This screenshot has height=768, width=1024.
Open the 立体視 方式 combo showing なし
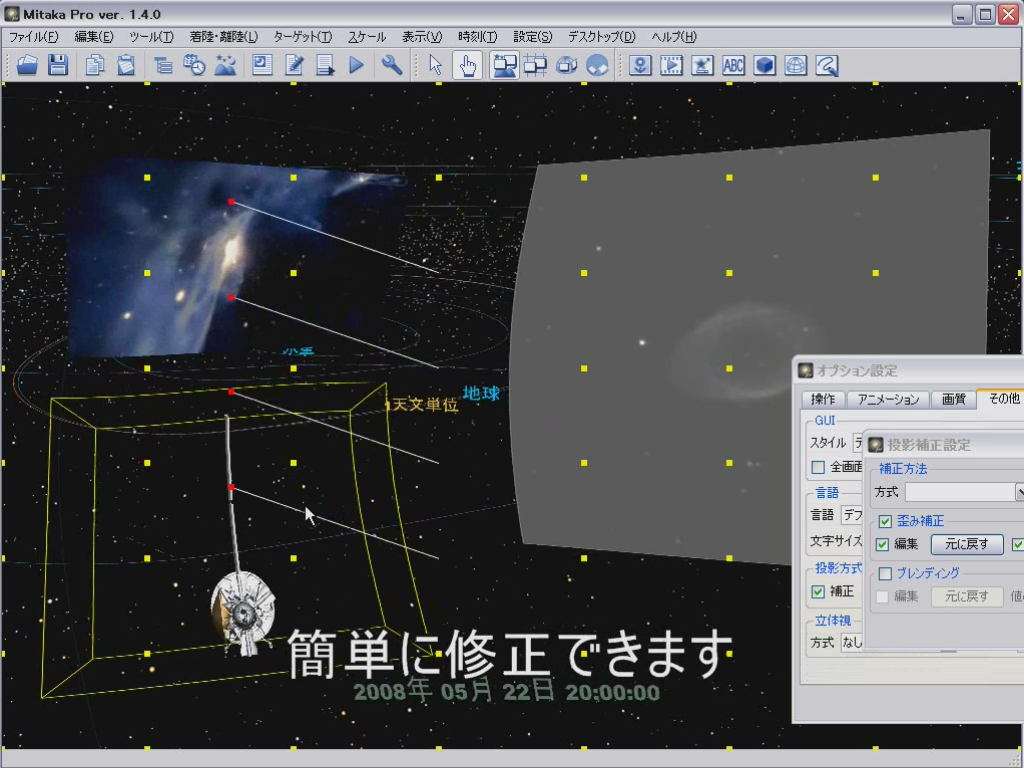click(x=852, y=643)
